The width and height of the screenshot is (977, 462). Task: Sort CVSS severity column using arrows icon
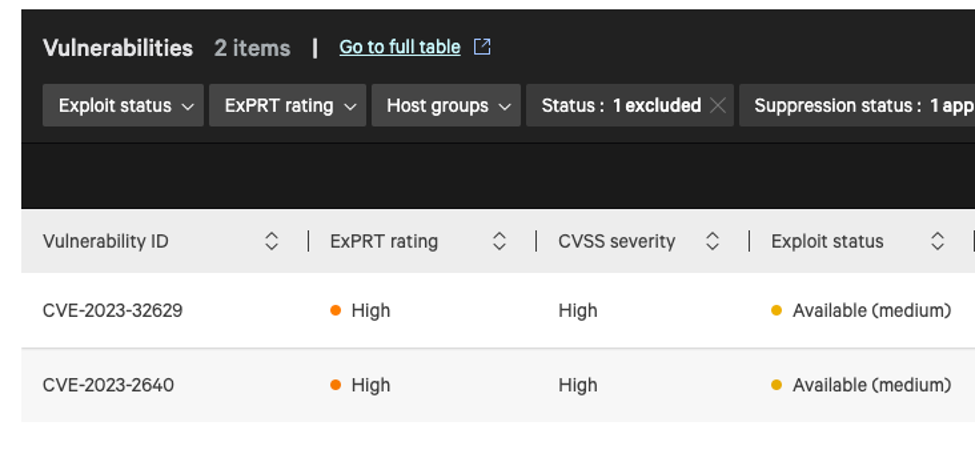[712, 241]
